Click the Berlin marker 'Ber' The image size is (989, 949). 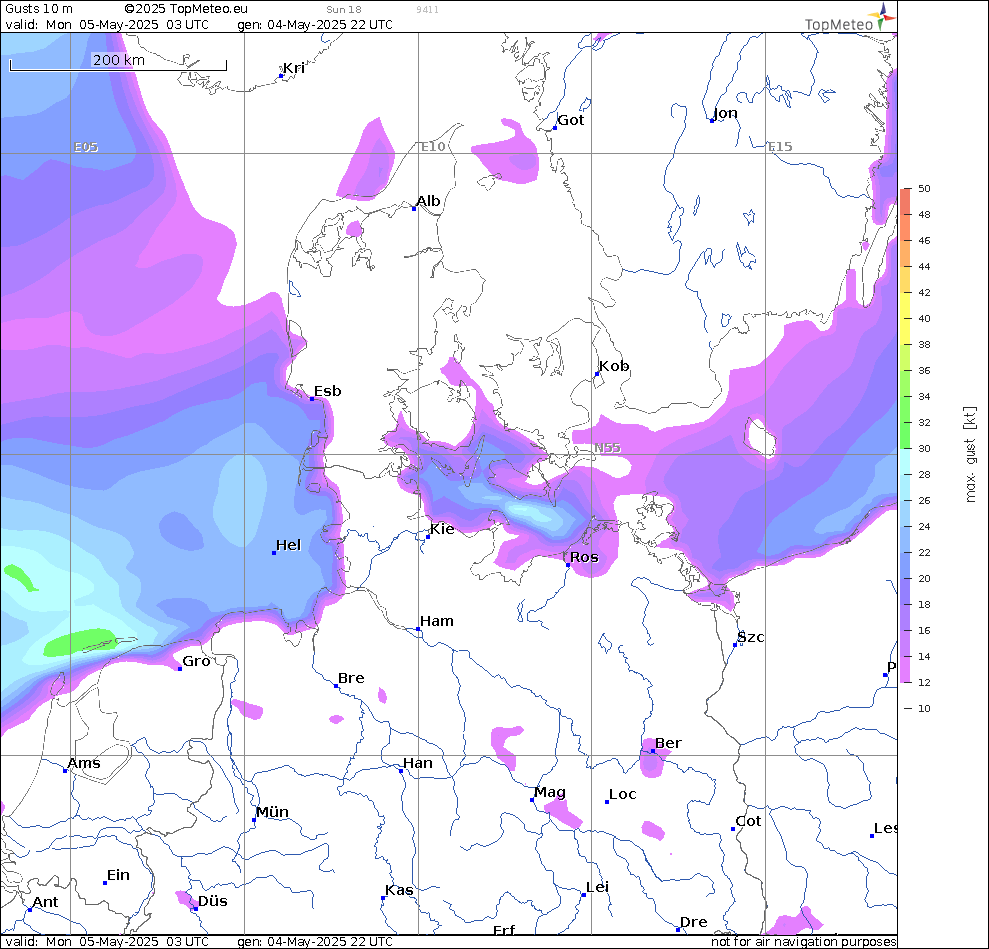[x=653, y=751]
